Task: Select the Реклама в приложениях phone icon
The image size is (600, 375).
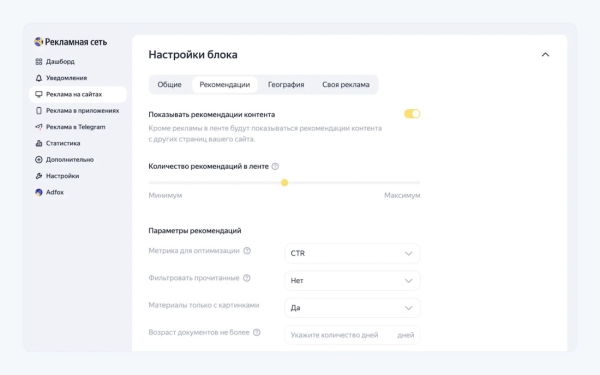Action: [x=39, y=111]
